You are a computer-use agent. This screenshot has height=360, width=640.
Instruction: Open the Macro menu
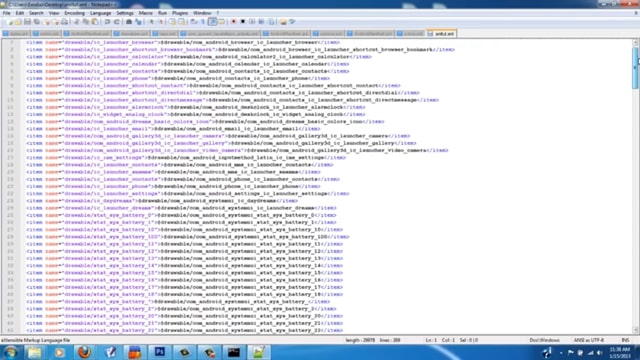[x=146, y=13]
